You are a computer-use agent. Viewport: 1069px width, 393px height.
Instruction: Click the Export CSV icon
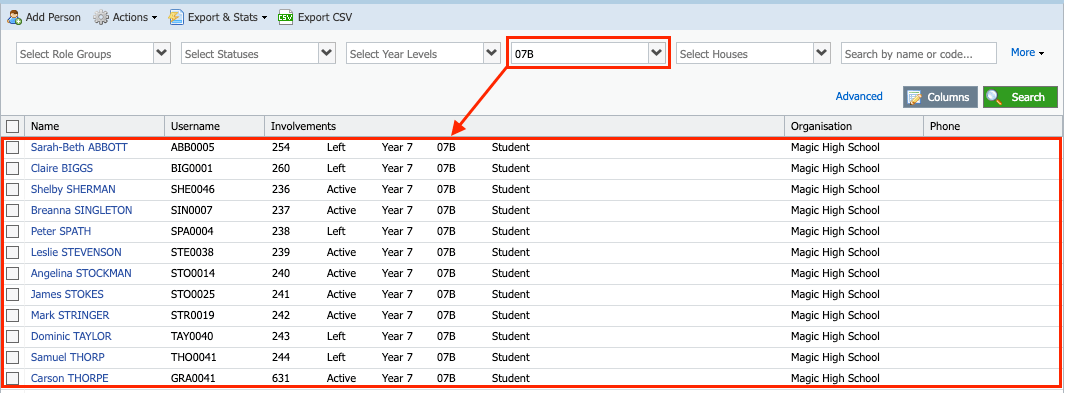286,17
